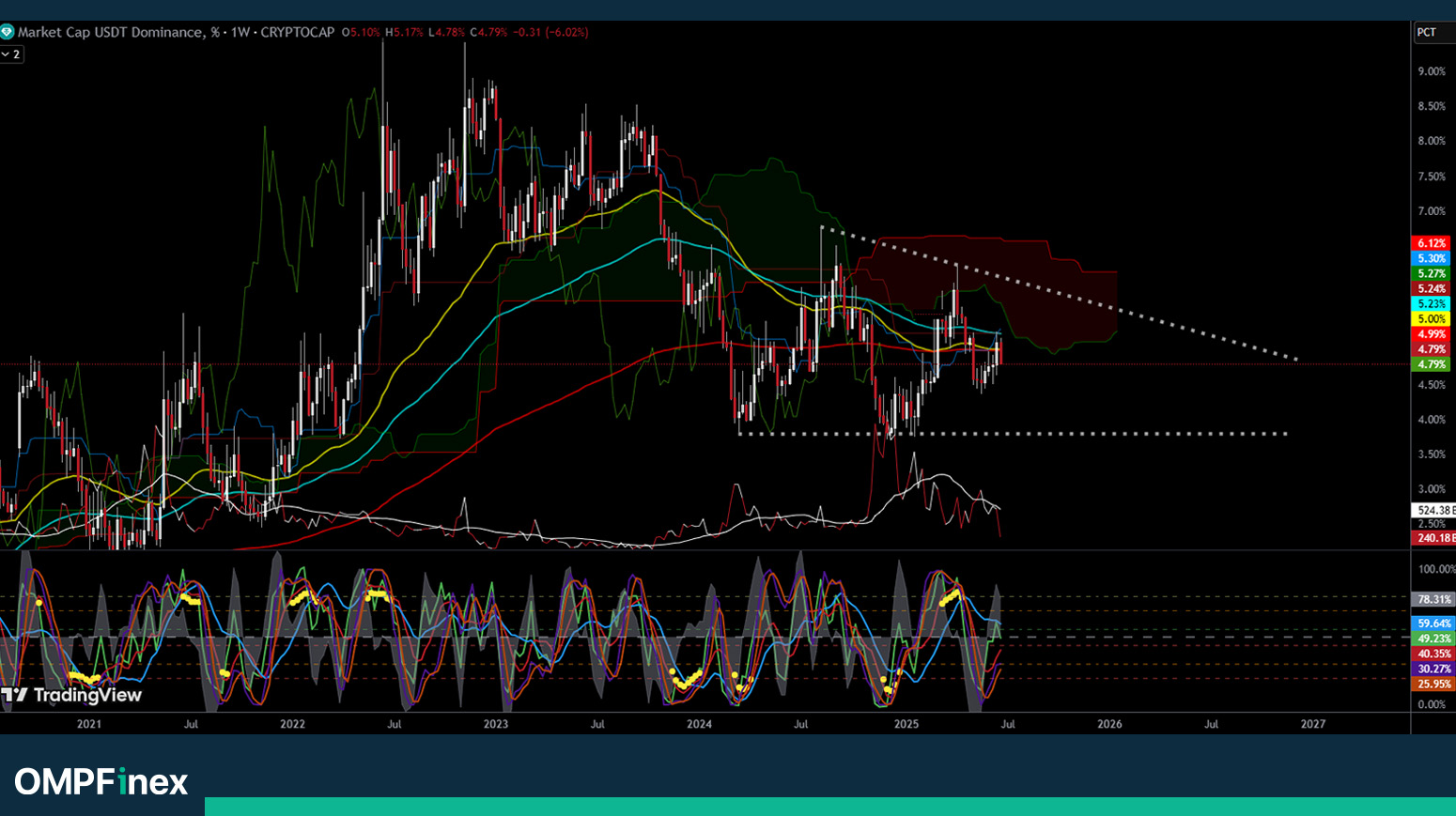
Task: Click the green 49.23% oscillator label
Action: (1433, 639)
